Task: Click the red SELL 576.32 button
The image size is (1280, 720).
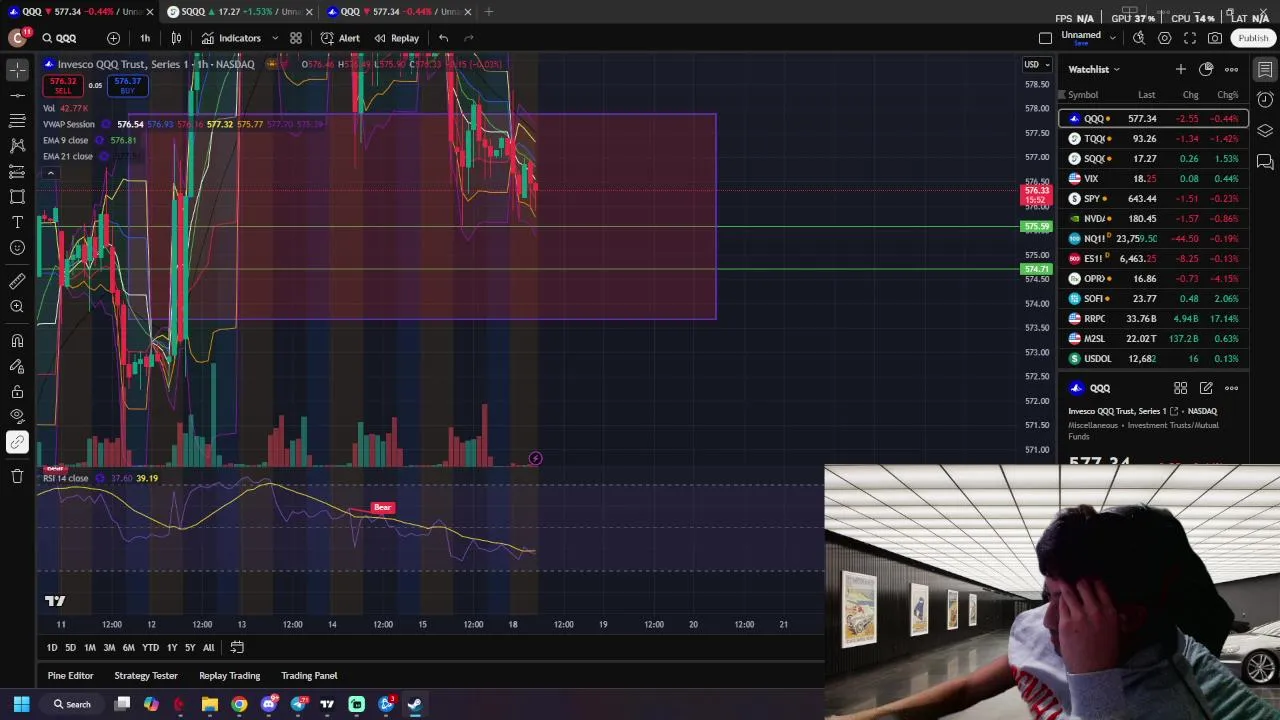Action: click(63, 85)
